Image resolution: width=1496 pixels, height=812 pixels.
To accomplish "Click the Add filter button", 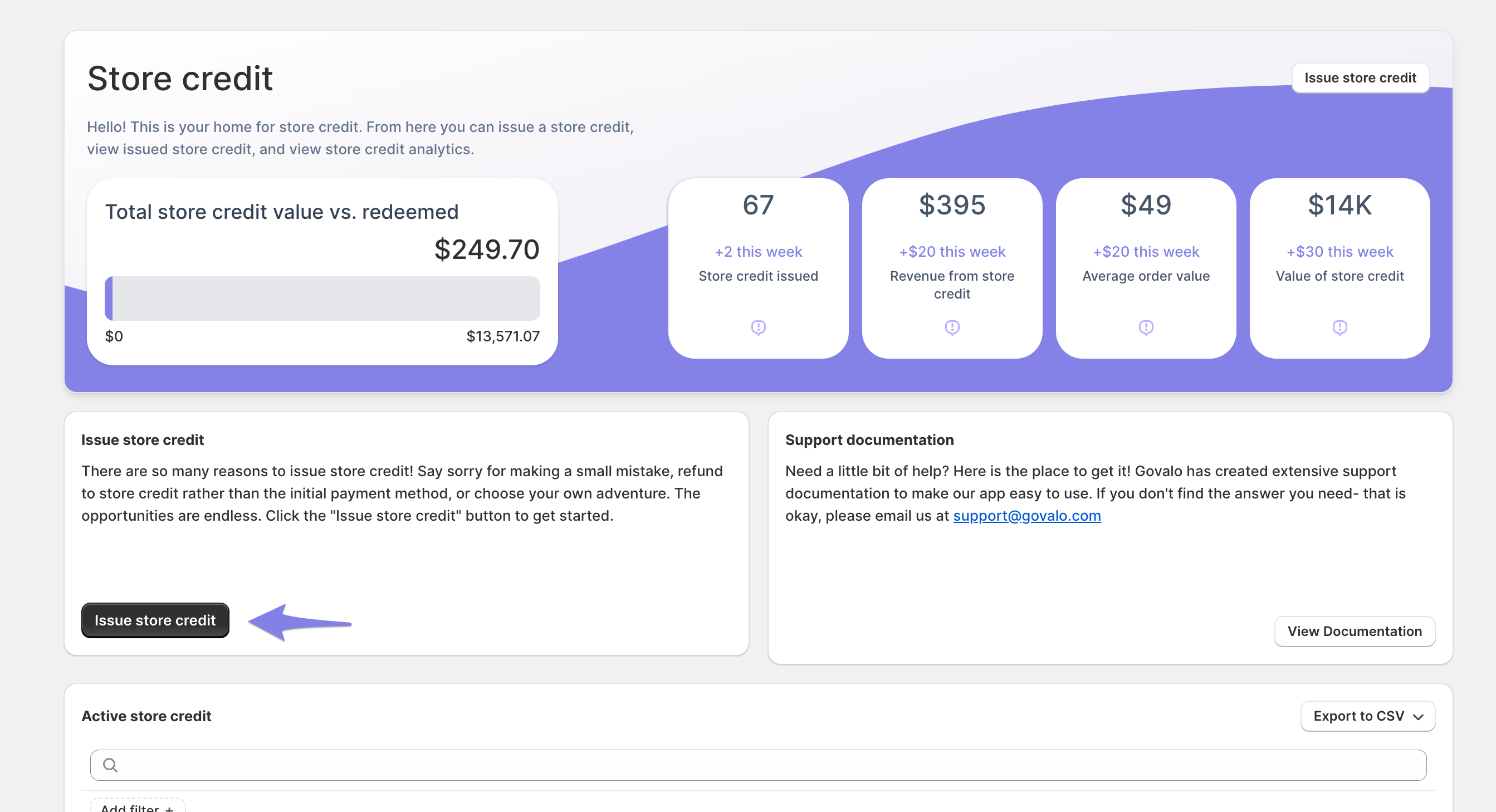I will (137, 807).
